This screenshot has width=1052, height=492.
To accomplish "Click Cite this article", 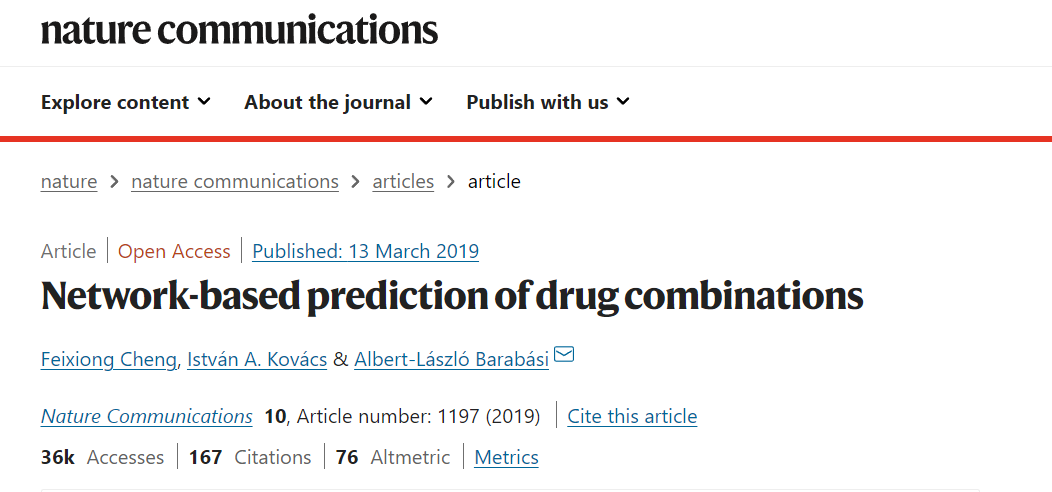I will pyautogui.click(x=632, y=416).
